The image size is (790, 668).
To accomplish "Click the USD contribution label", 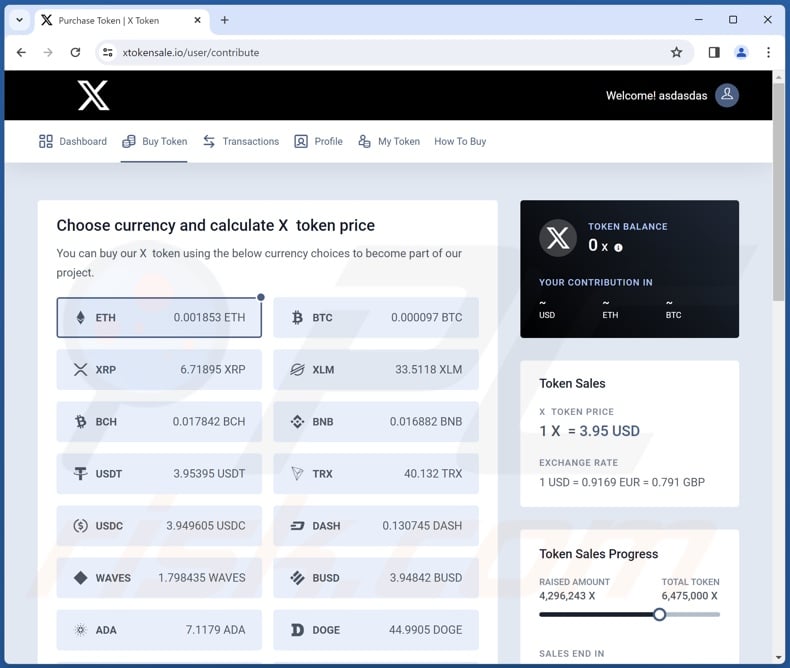I will (547, 315).
